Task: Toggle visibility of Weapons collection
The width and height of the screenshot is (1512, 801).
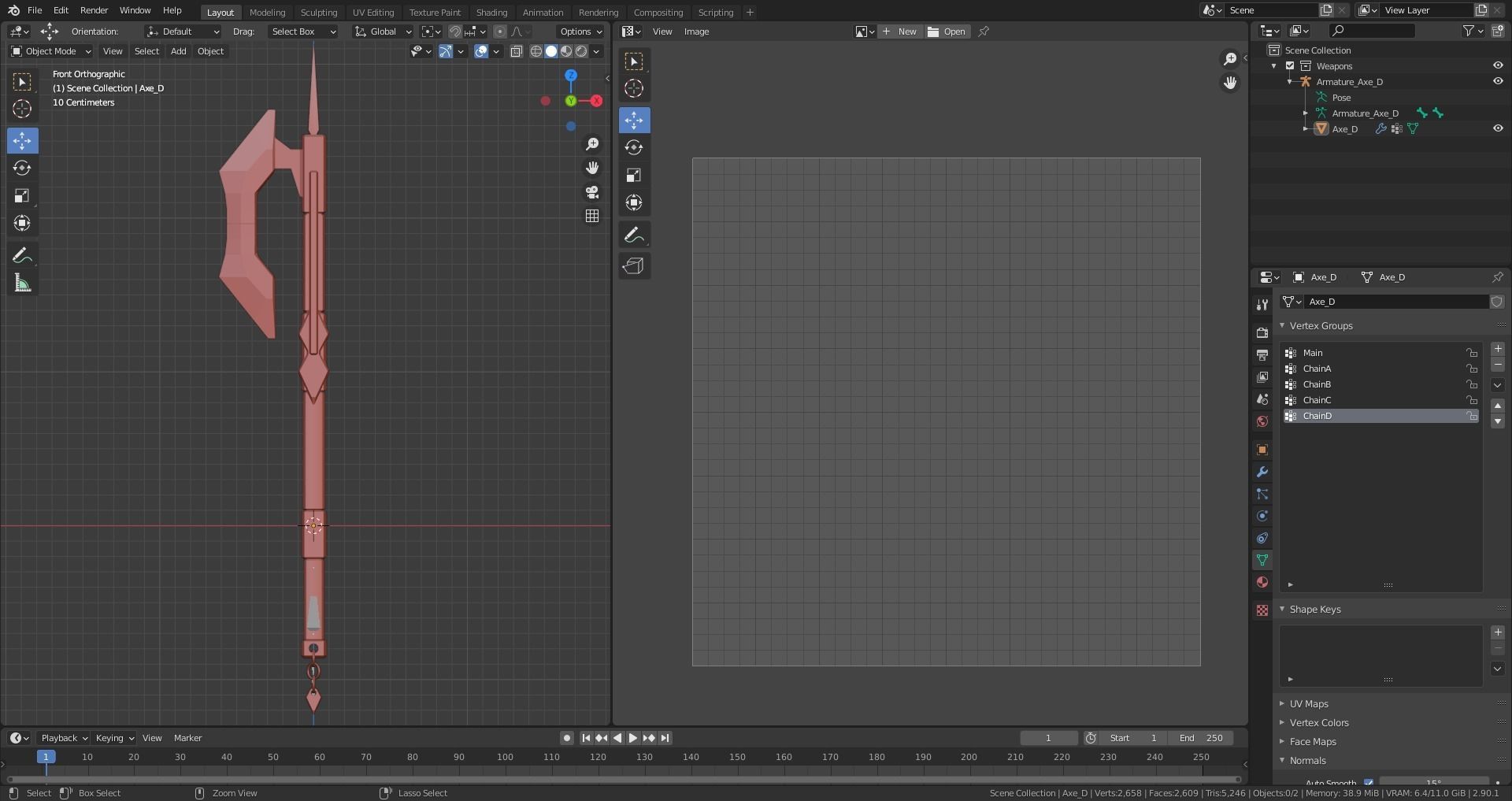Action: click(x=1498, y=65)
